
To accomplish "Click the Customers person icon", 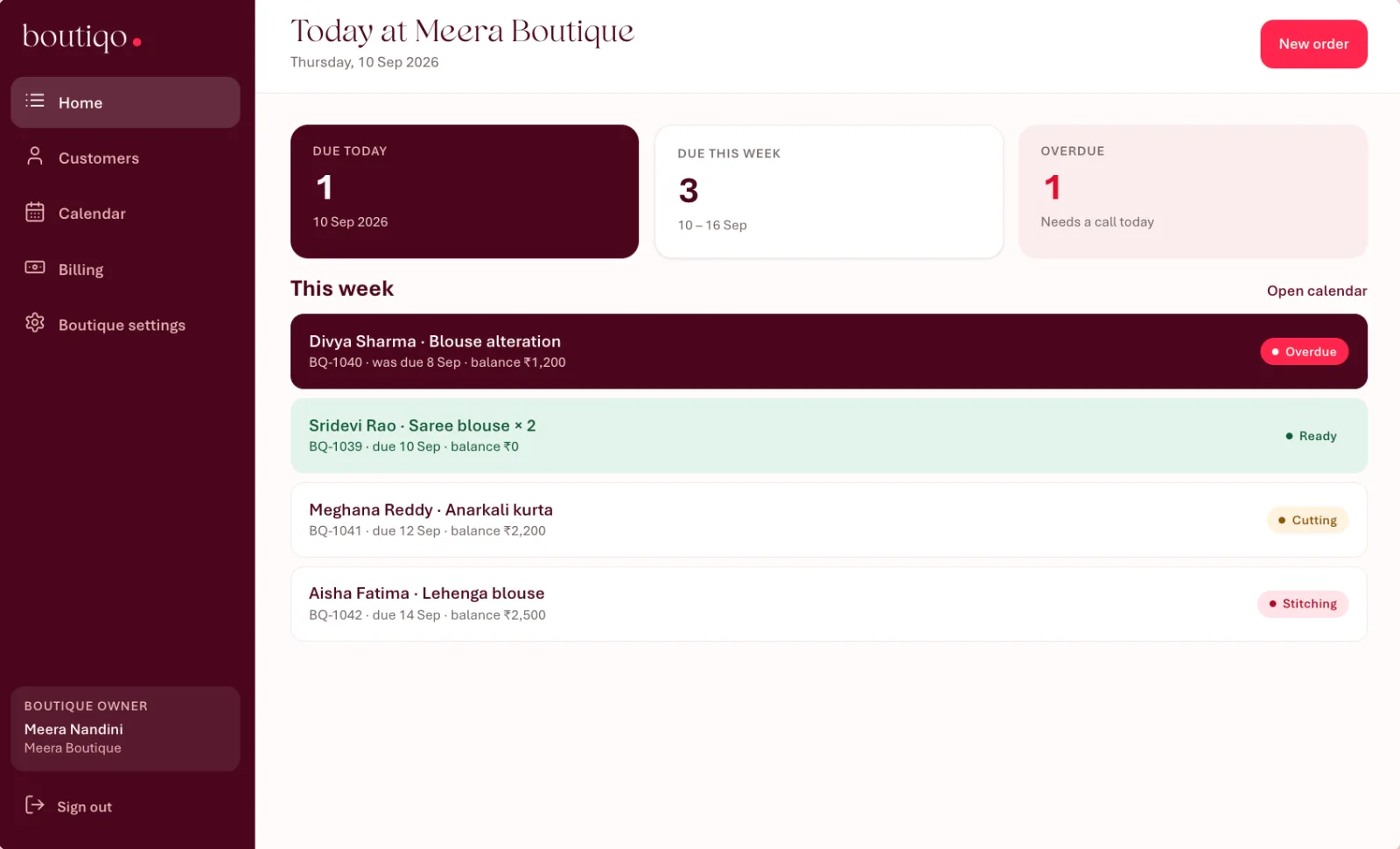I will point(35,157).
